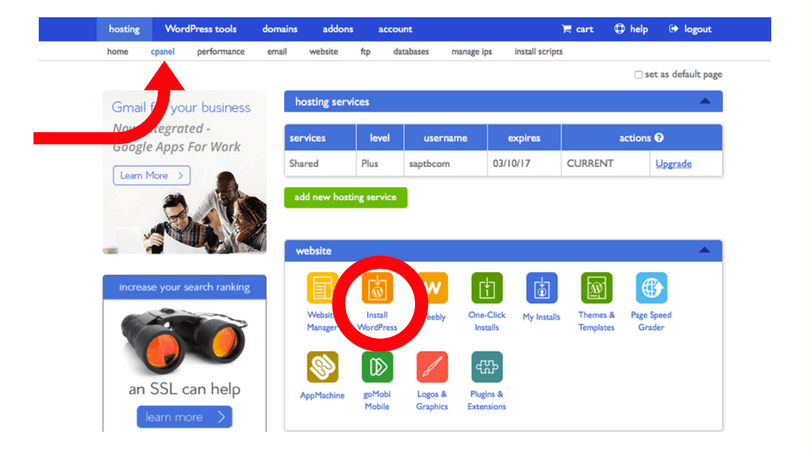This screenshot has width=810, height=450.
Task: Launch the AppMachine icon
Action: coord(322,367)
